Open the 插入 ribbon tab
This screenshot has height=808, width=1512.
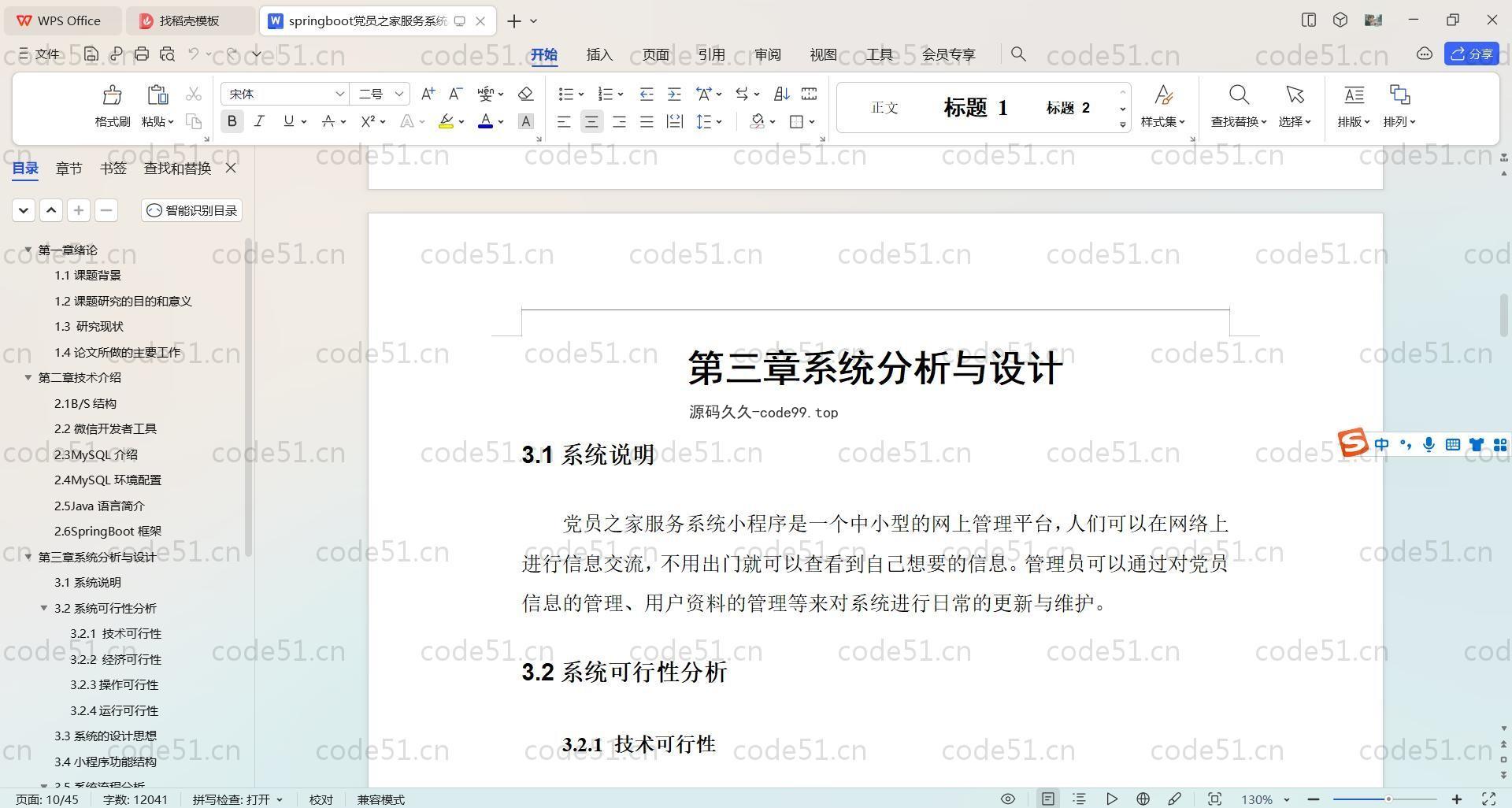[x=599, y=54]
